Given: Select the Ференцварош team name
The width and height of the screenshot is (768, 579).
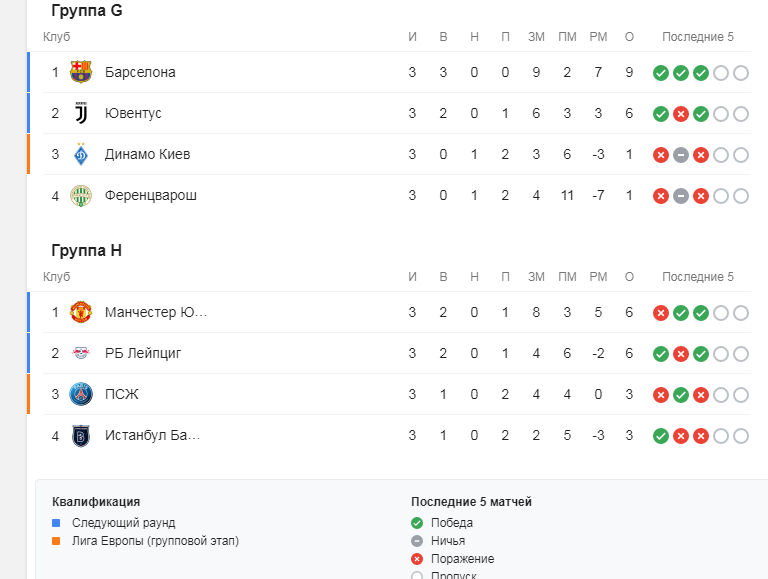Looking at the screenshot, I should [x=151, y=195].
